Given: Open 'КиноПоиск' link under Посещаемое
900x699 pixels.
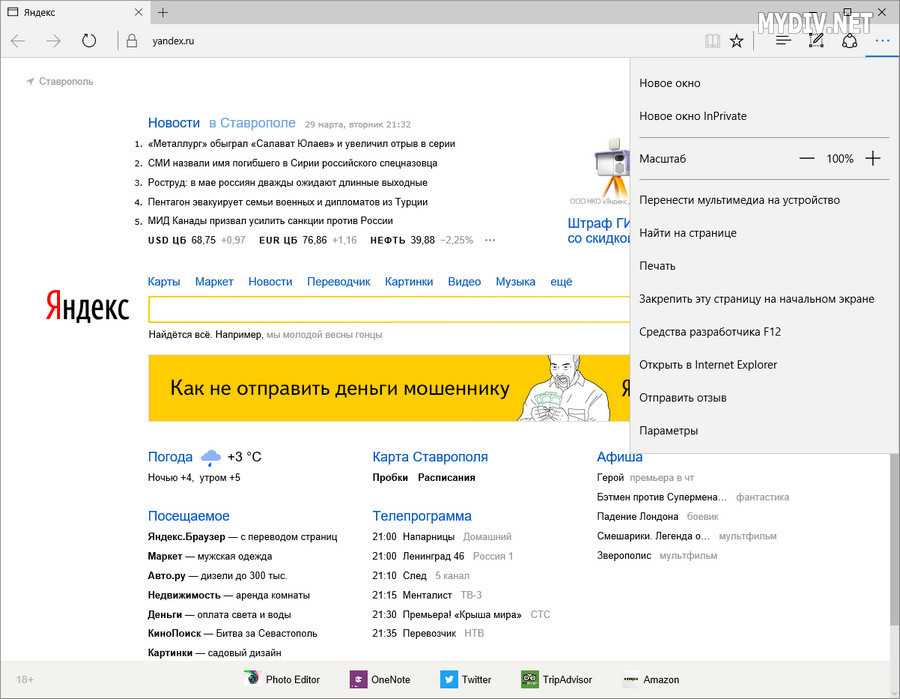Looking at the screenshot, I should point(174,634).
